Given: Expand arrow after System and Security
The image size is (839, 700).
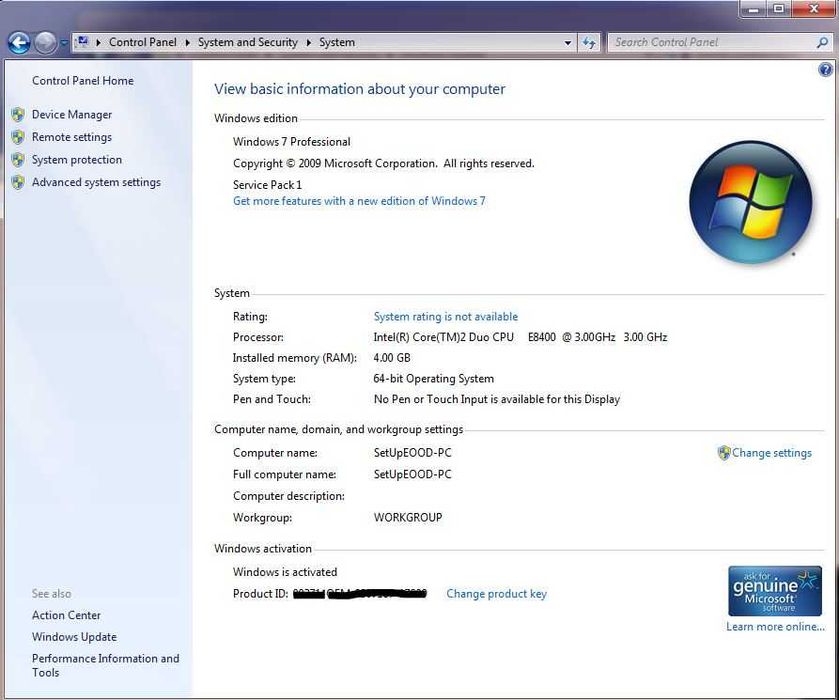Looking at the screenshot, I should click(x=309, y=42).
